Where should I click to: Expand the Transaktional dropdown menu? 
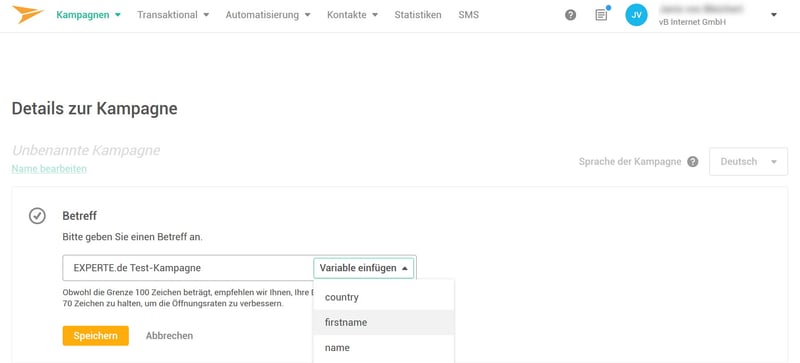coord(173,15)
